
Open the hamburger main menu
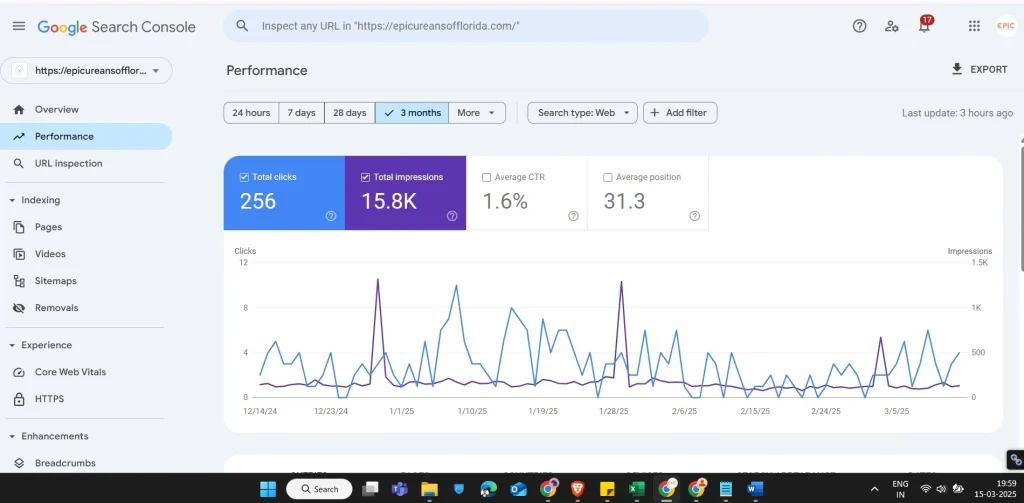tap(19, 26)
